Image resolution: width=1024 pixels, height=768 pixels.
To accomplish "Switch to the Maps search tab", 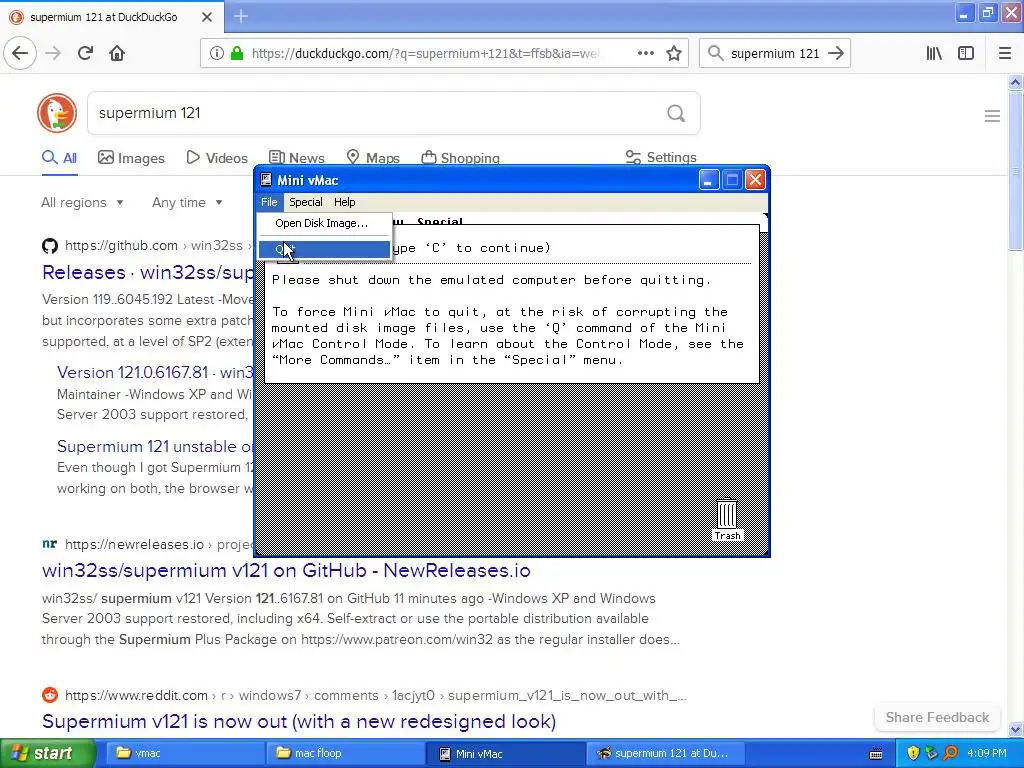I will pos(373,158).
